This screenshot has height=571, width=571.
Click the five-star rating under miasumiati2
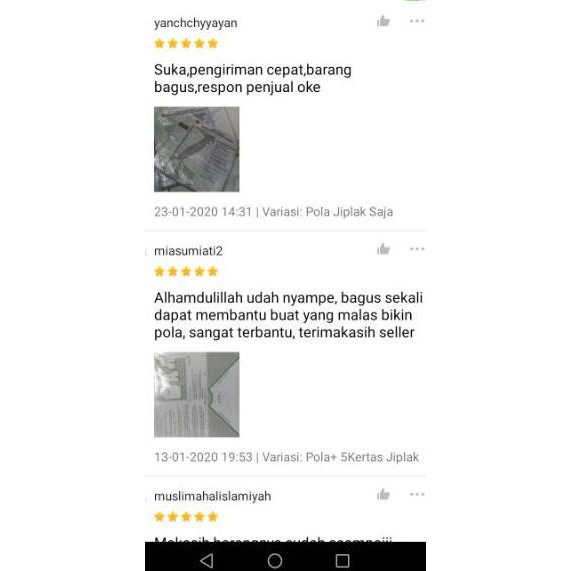186,271
